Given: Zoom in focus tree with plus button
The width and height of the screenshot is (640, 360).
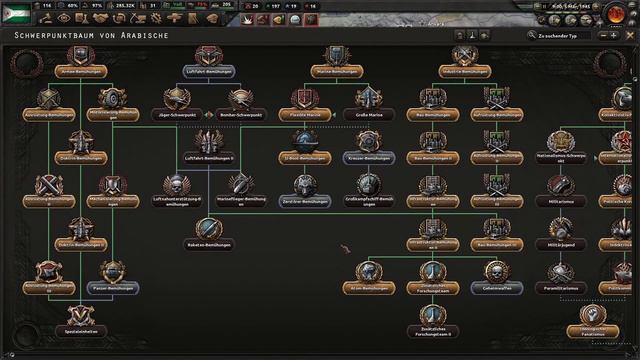Looking at the screenshot, I should [x=613, y=36].
